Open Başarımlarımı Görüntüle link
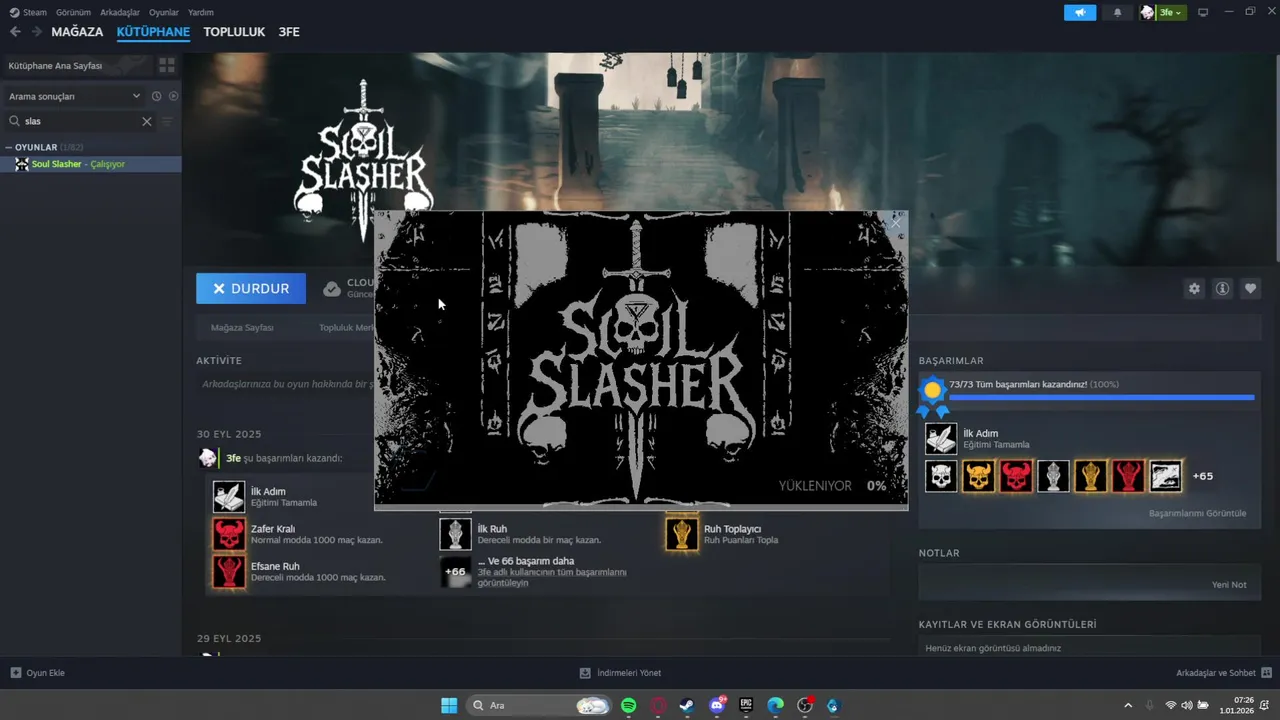This screenshot has height=720, width=1280. [1198, 513]
